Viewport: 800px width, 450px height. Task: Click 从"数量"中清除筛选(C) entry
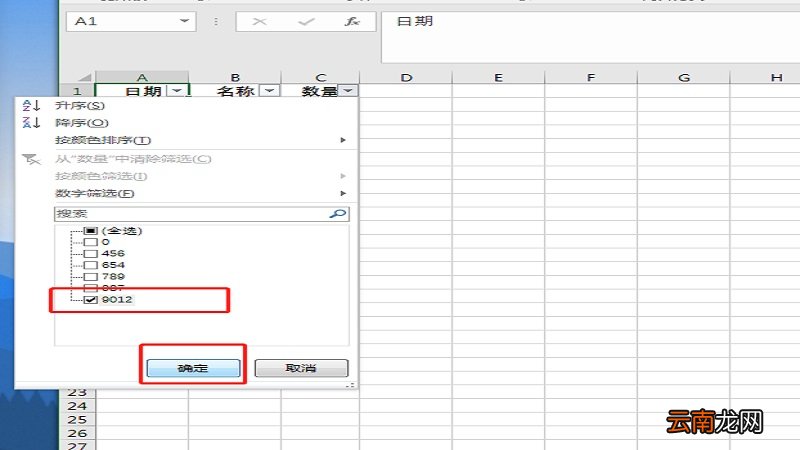(x=133, y=159)
